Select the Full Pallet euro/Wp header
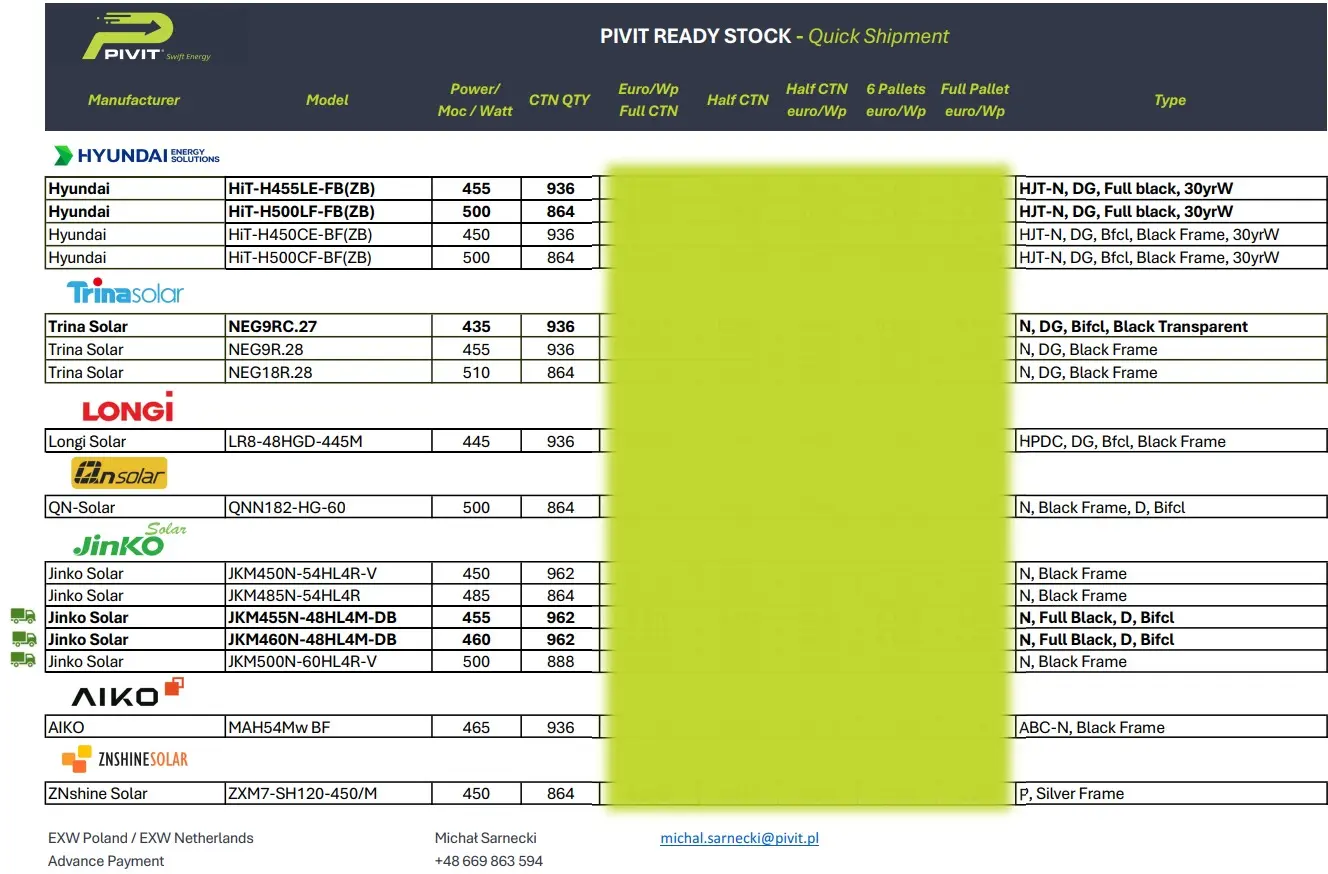Screen dimensions: 1328x874 pos(975,100)
